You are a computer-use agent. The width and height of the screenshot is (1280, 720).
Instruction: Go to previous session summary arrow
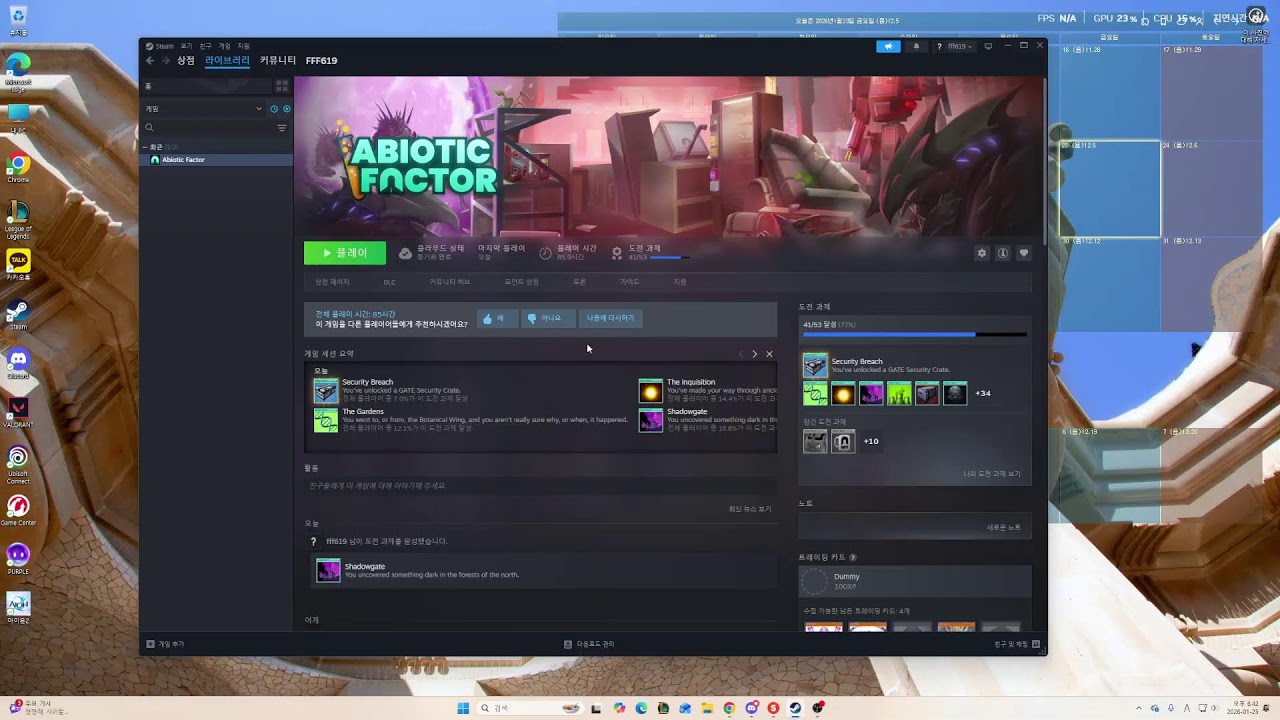click(741, 354)
